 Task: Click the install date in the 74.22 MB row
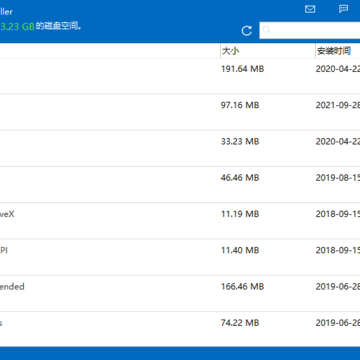tap(338, 323)
